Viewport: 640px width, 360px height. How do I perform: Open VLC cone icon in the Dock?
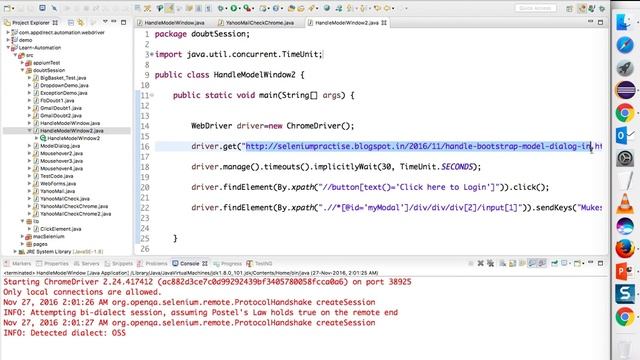[x=624, y=203]
